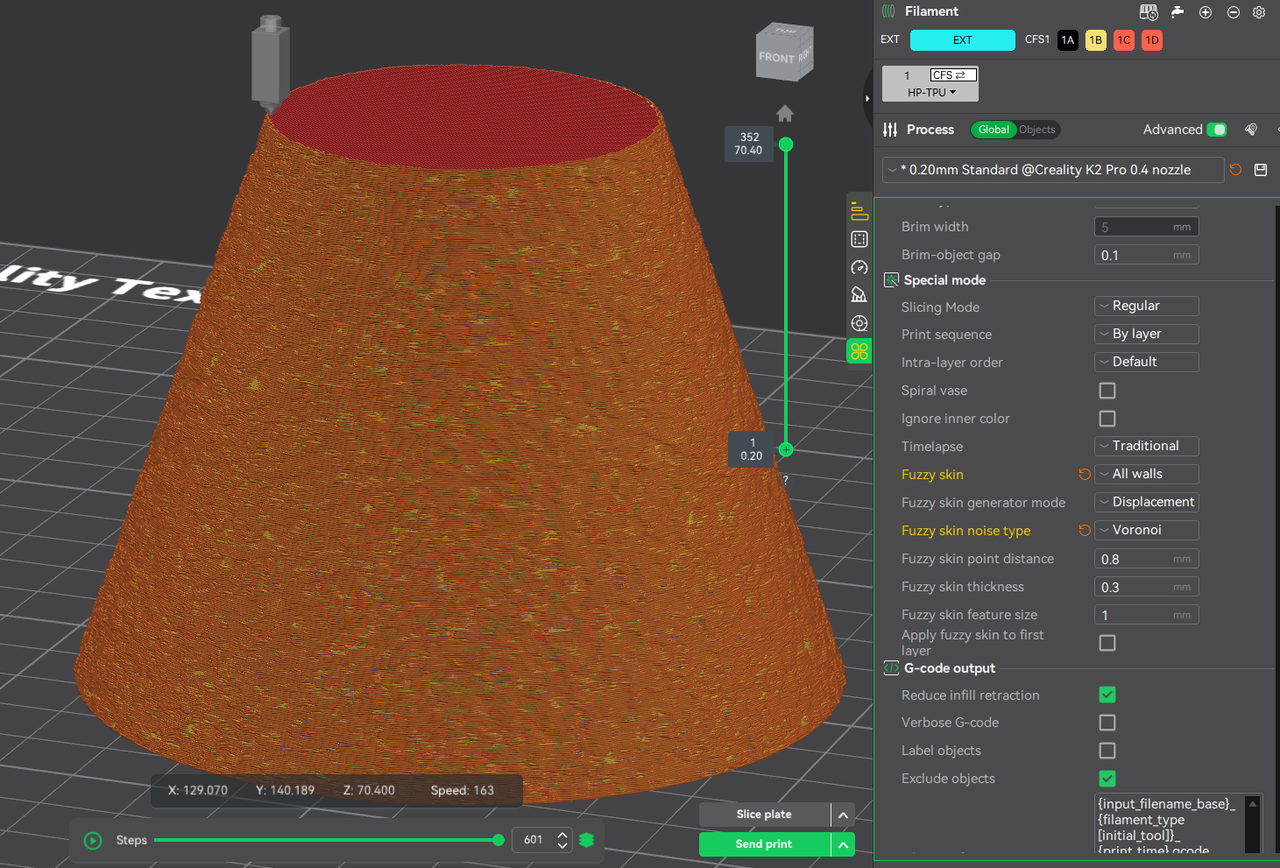Open the Support settings tab icon

[x=859, y=295]
